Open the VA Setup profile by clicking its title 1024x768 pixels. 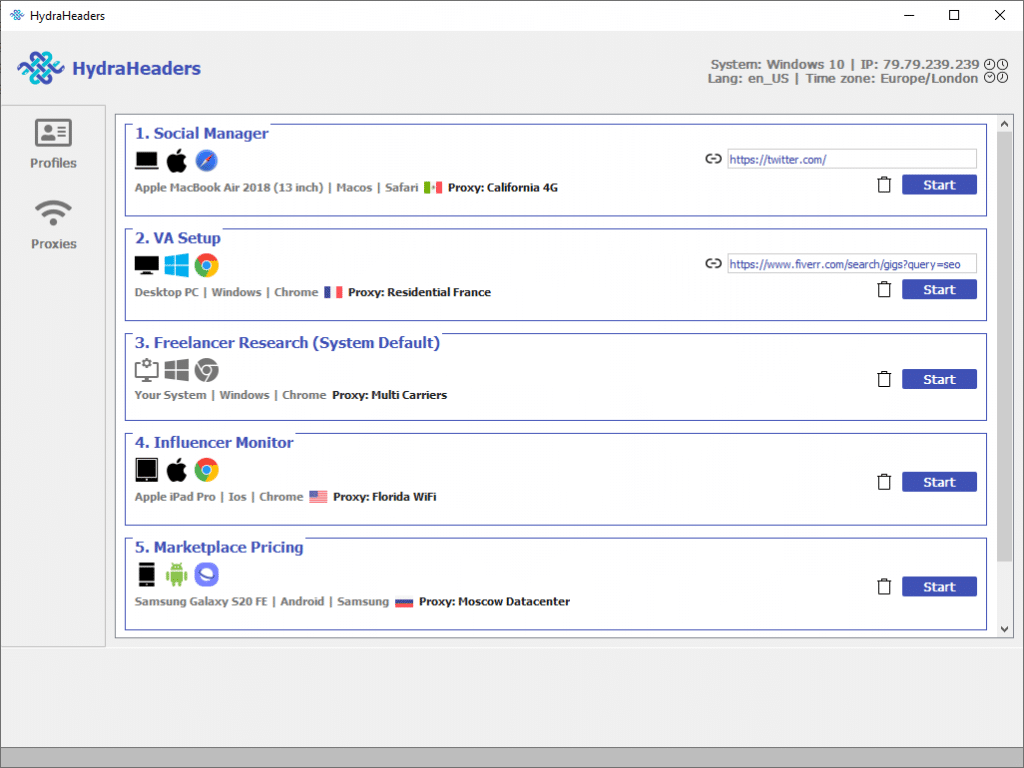(177, 238)
